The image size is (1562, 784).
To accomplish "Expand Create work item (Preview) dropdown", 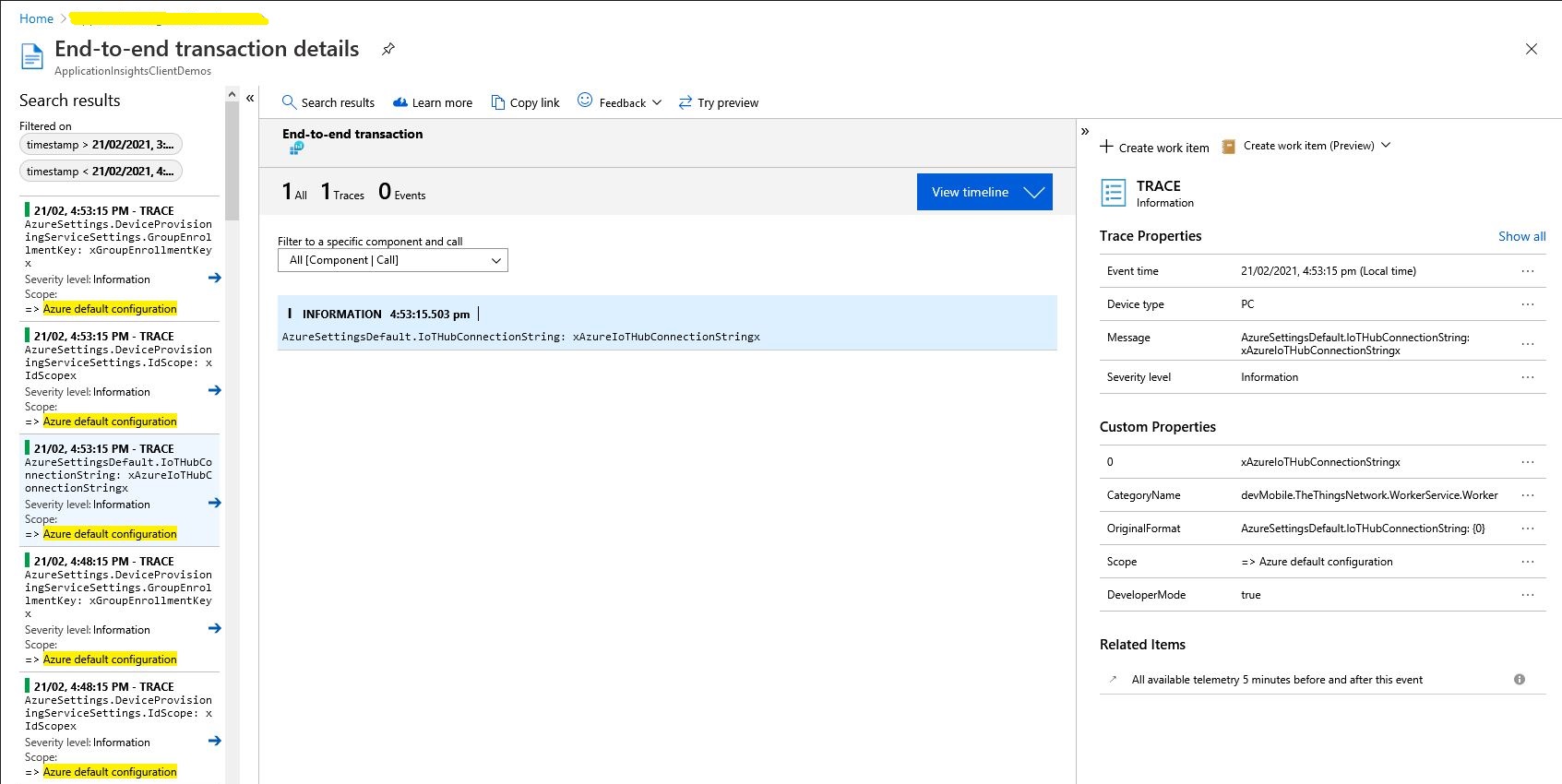I will [1385, 146].
